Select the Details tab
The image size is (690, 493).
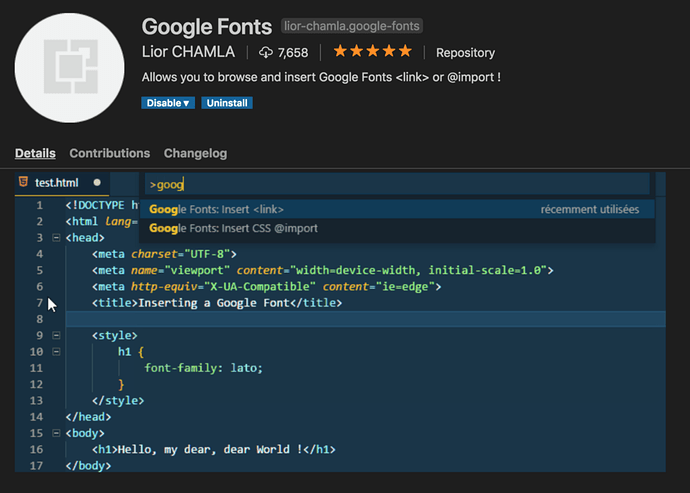click(35, 153)
